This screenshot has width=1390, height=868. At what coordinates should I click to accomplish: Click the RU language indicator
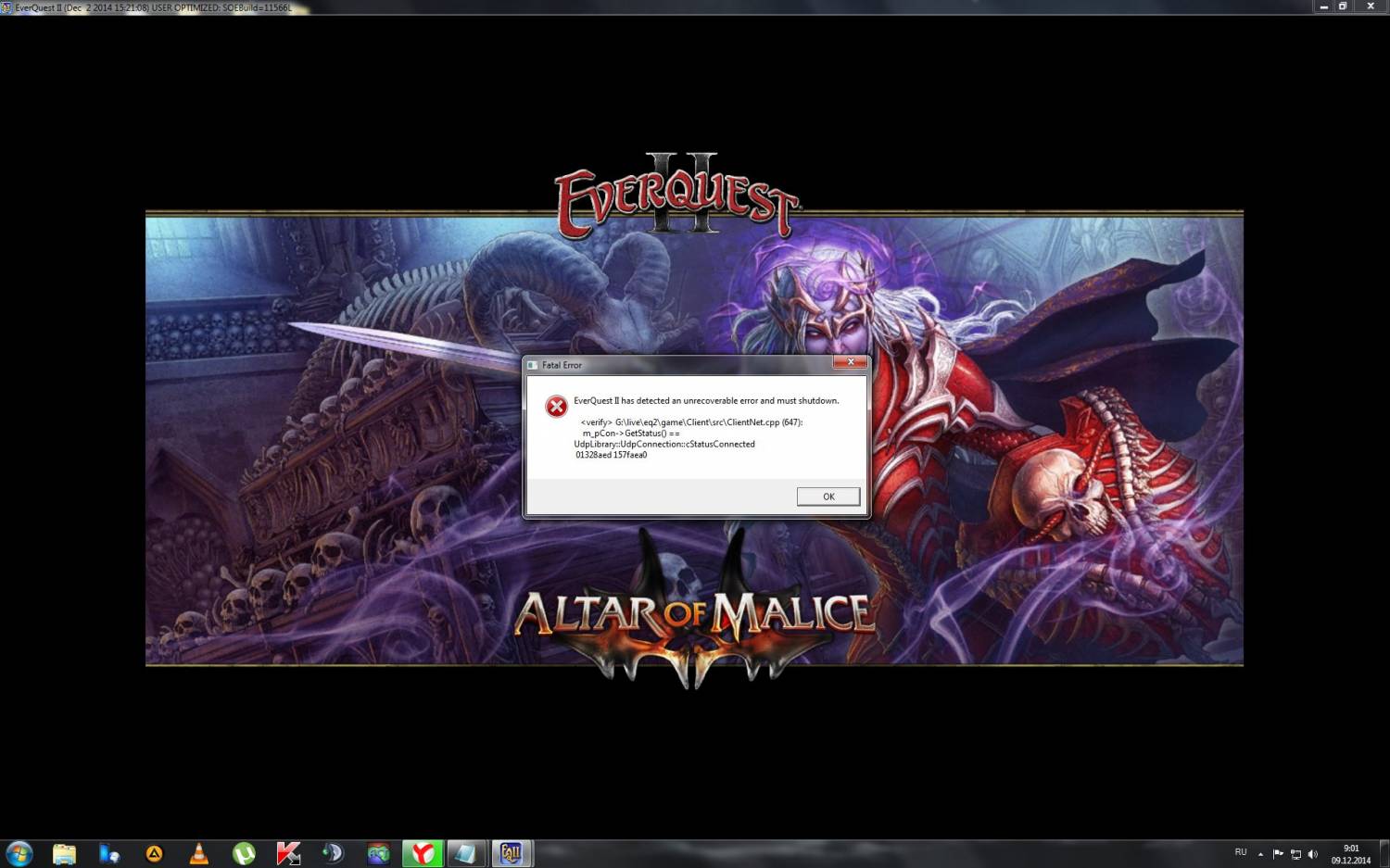click(1241, 852)
